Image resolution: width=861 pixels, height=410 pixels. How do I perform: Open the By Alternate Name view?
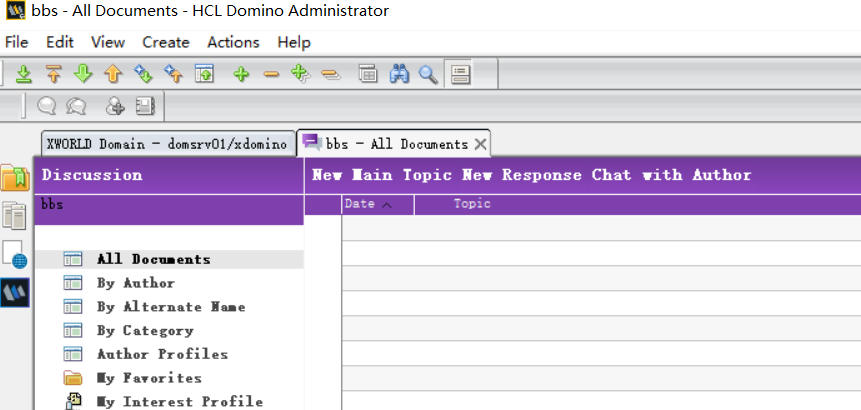coord(171,307)
